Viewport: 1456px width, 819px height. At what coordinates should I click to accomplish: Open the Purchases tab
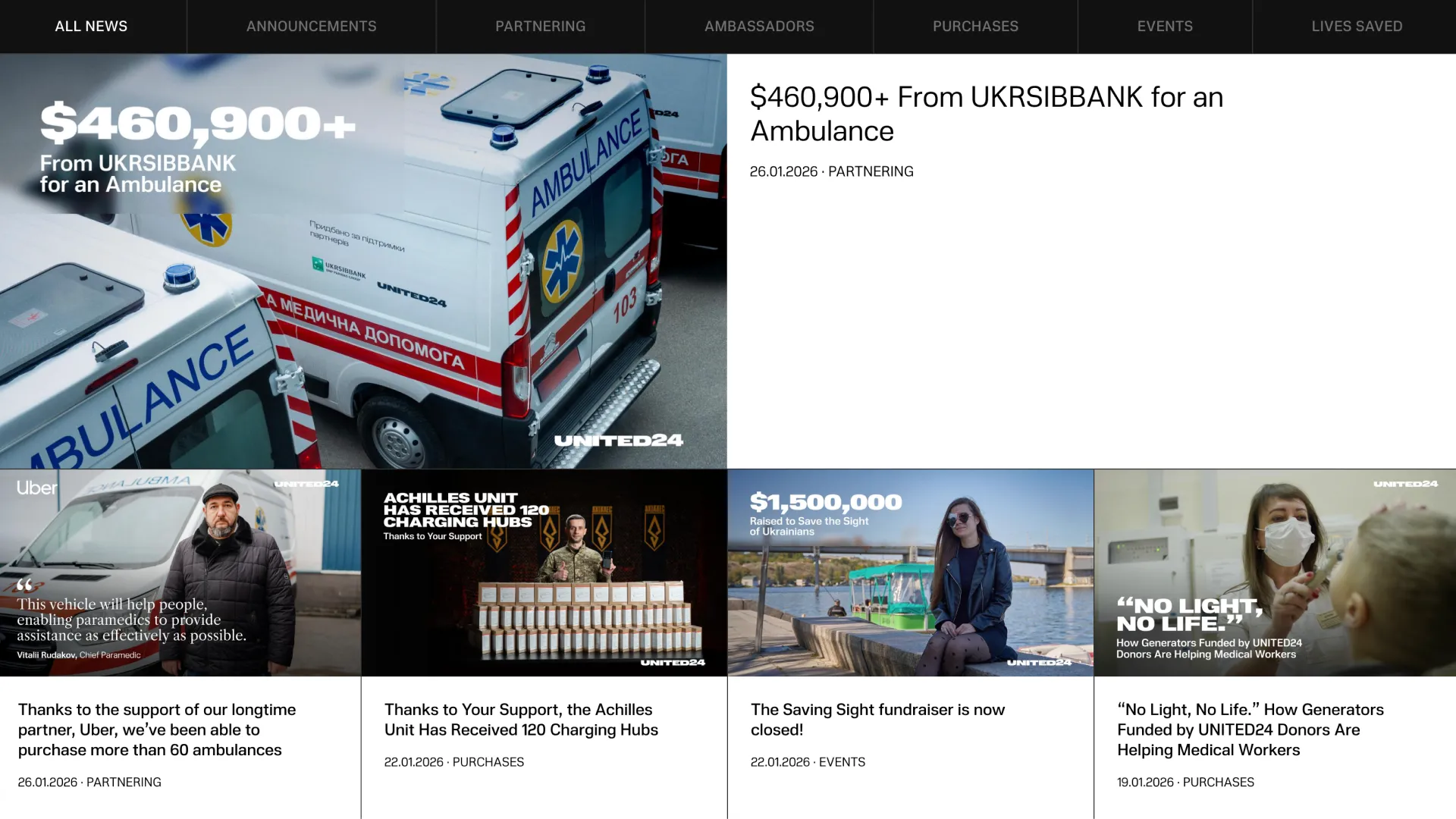(x=975, y=27)
